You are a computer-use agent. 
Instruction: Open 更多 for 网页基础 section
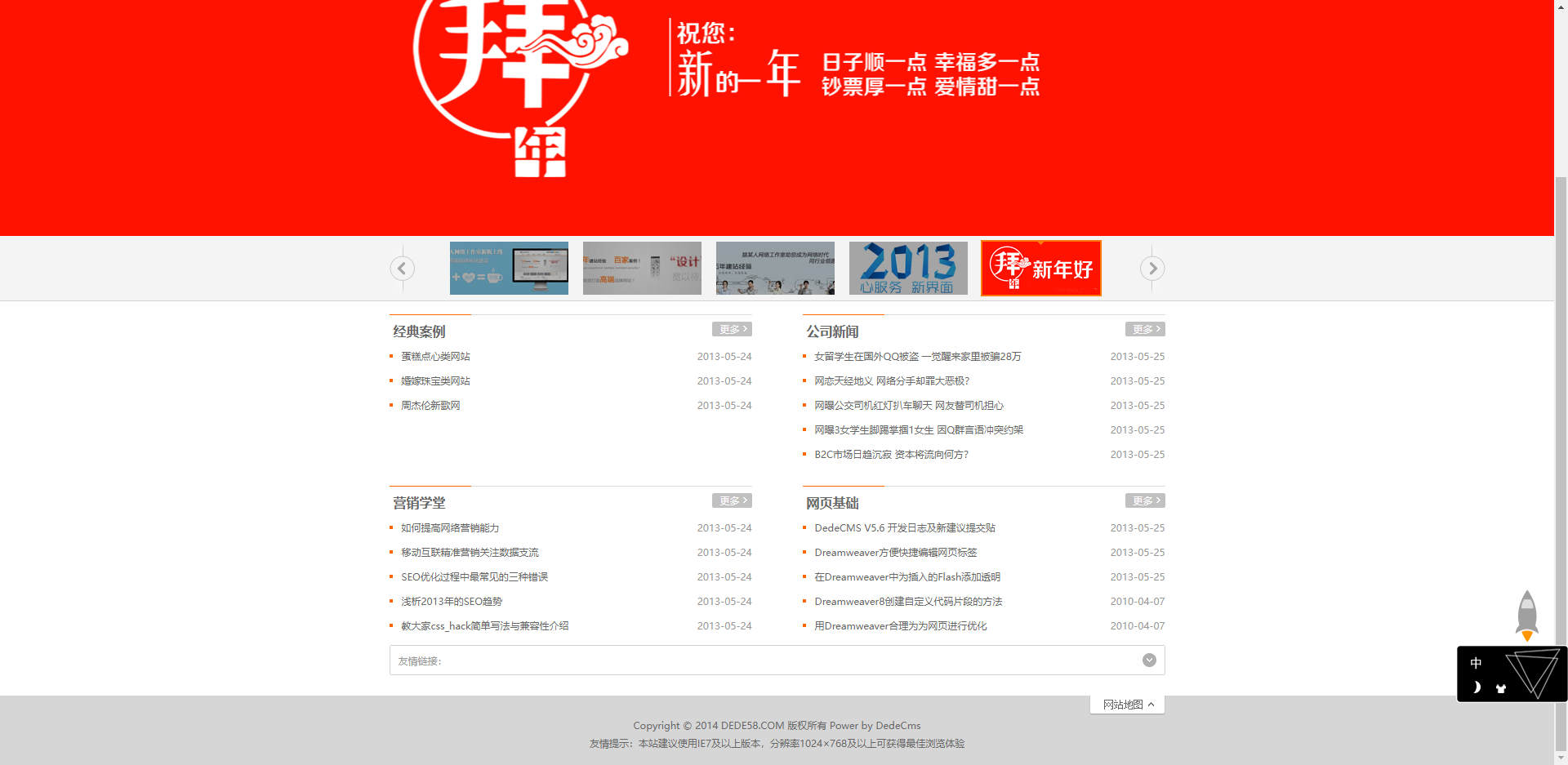(x=1145, y=500)
